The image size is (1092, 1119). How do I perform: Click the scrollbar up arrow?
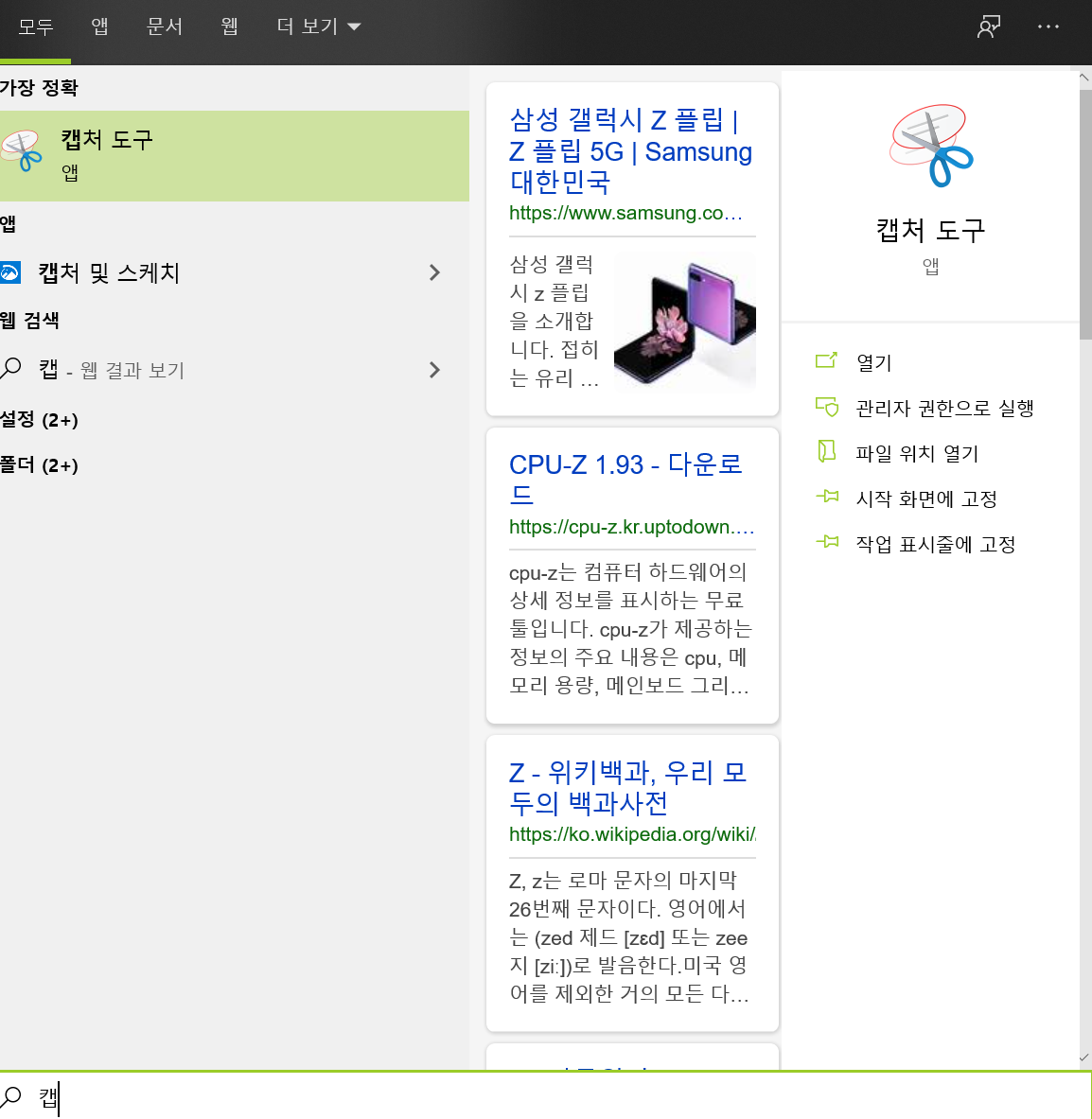point(1084,77)
